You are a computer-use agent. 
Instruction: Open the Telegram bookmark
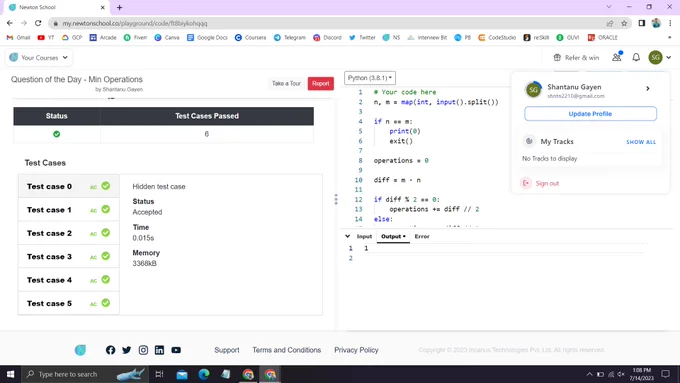[x=290, y=38]
